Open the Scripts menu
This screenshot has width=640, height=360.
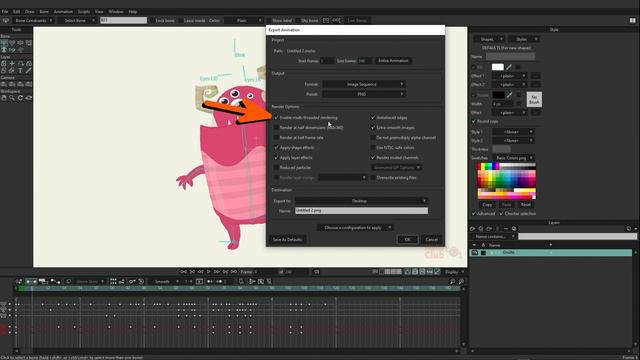click(x=84, y=11)
